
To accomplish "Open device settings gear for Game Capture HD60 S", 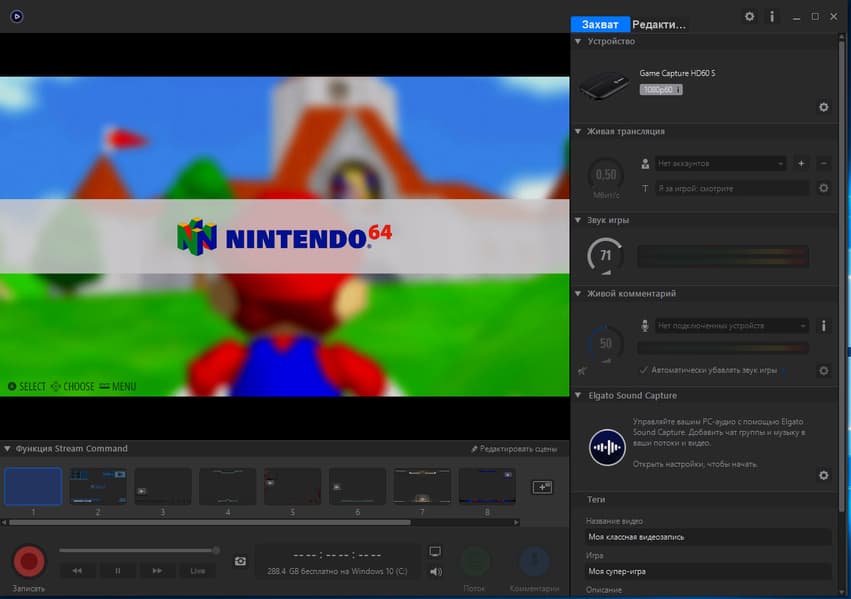I will [x=823, y=107].
